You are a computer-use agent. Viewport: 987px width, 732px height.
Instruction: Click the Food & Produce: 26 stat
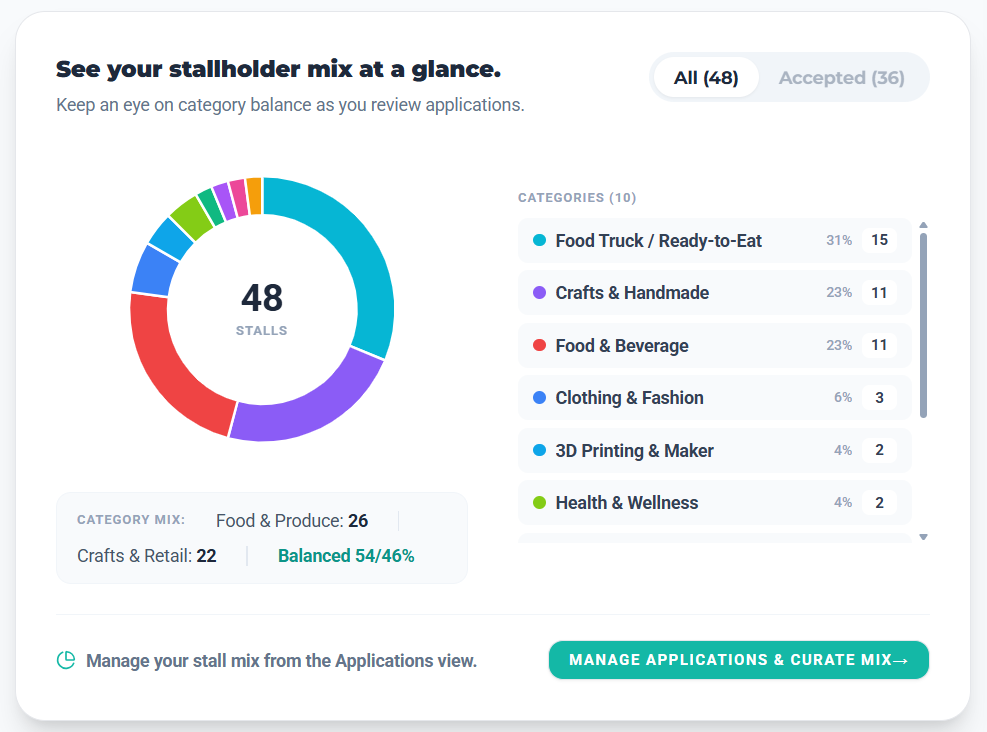(x=292, y=521)
